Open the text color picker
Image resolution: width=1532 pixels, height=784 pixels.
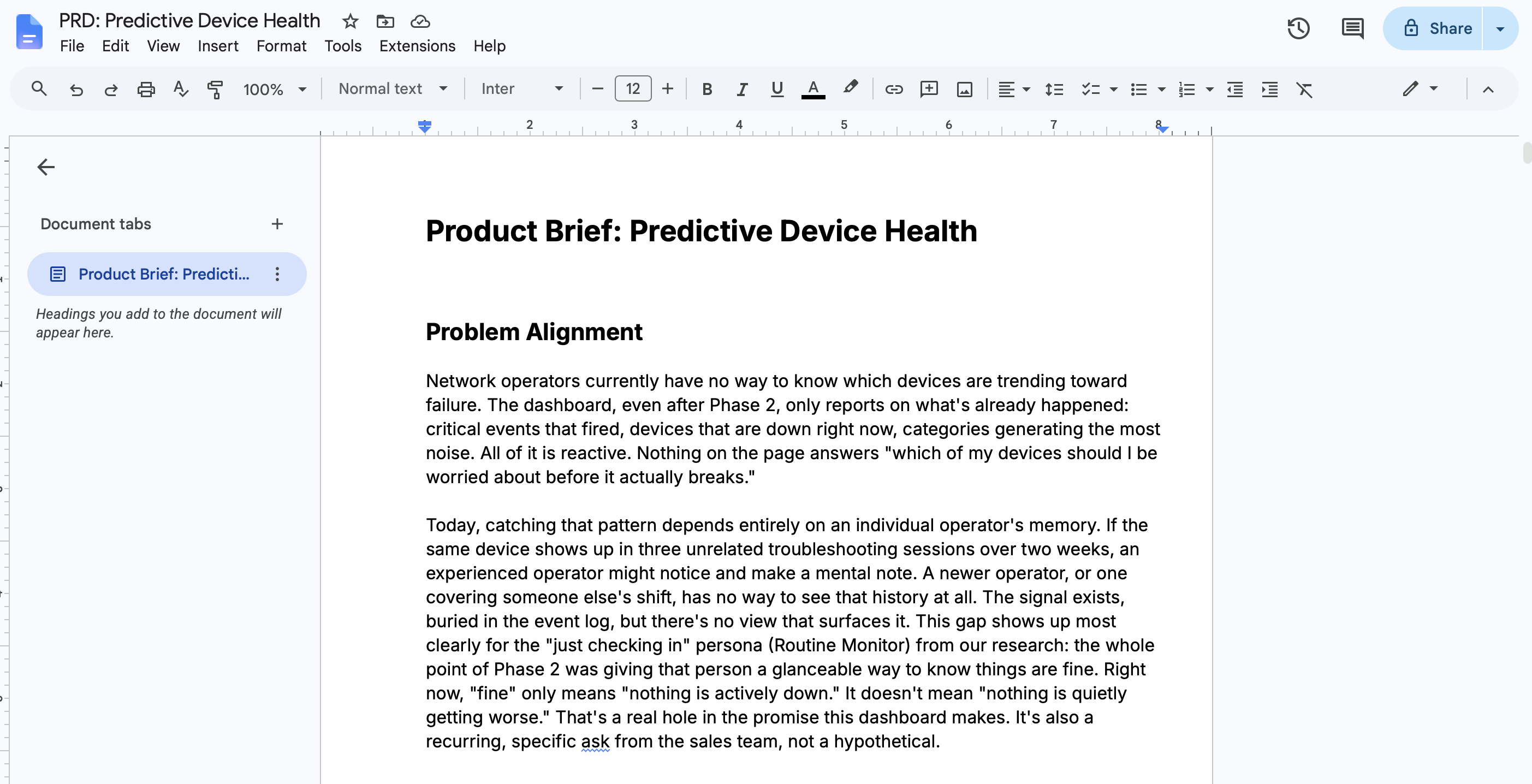click(x=813, y=89)
